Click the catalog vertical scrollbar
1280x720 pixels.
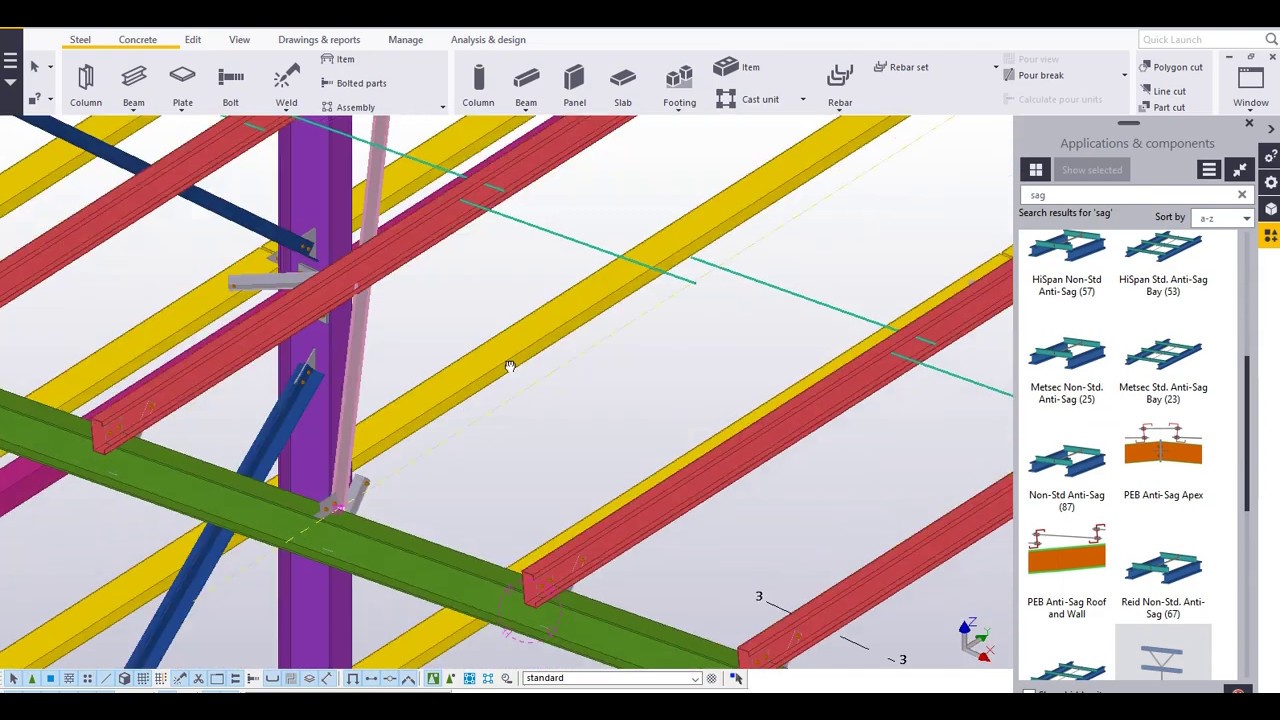coord(1247,435)
